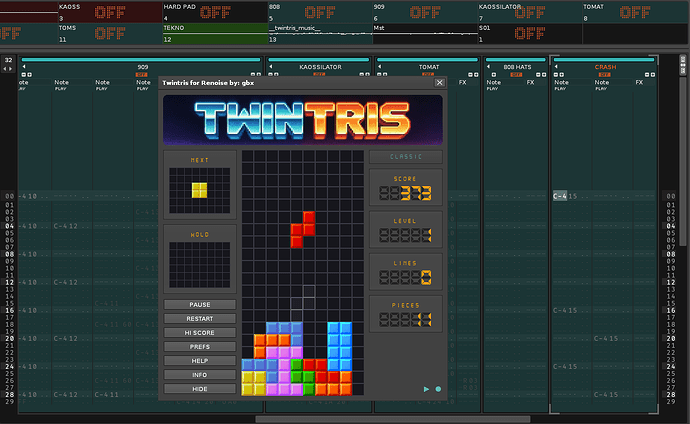Remove a note column from CRASH track
Viewport: 690px width, 424px height.
[556, 75]
